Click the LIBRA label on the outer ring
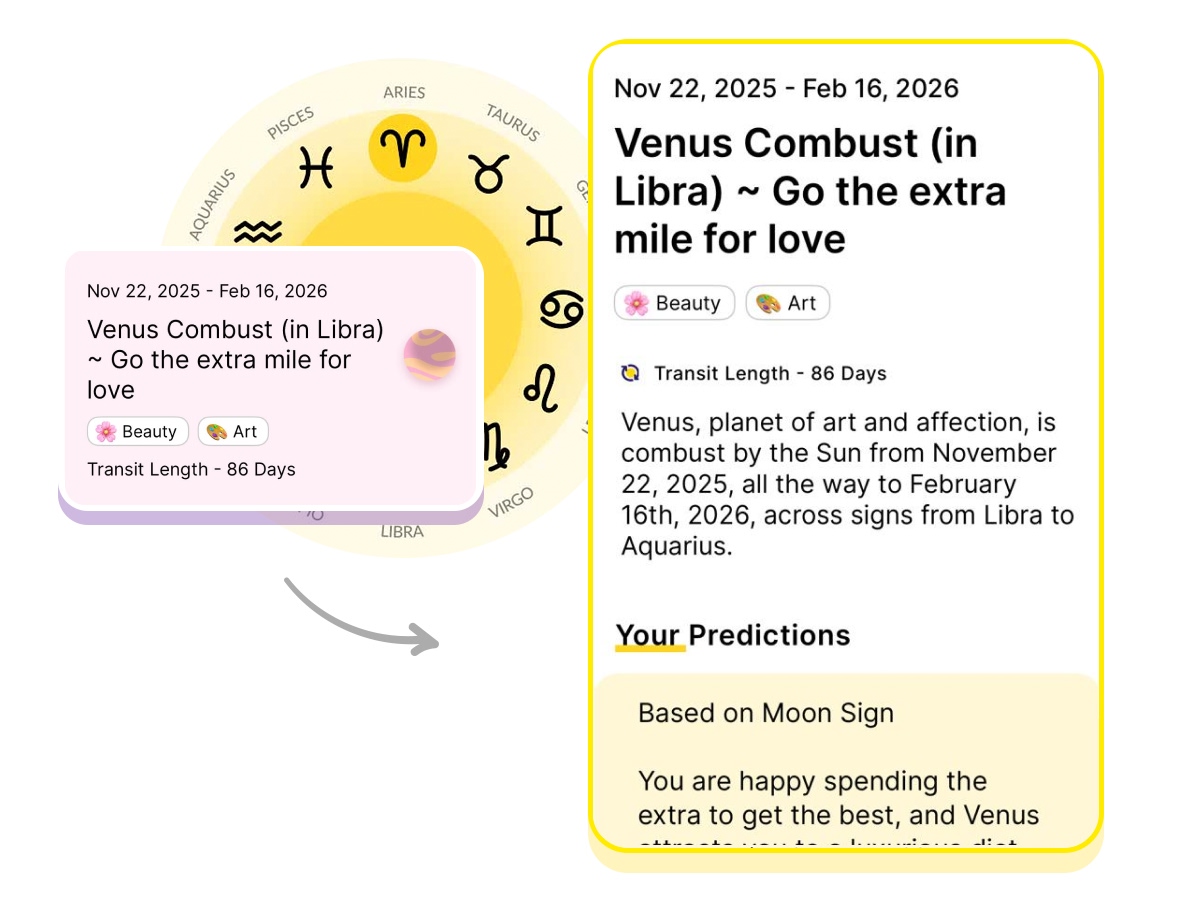Screen dimensions: 1200x900 click(402, 532)
